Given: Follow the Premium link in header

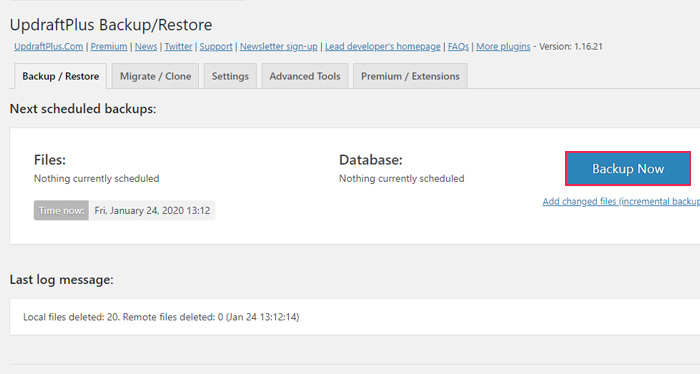Looking at the screenshot, I should [x=109, y=46].
